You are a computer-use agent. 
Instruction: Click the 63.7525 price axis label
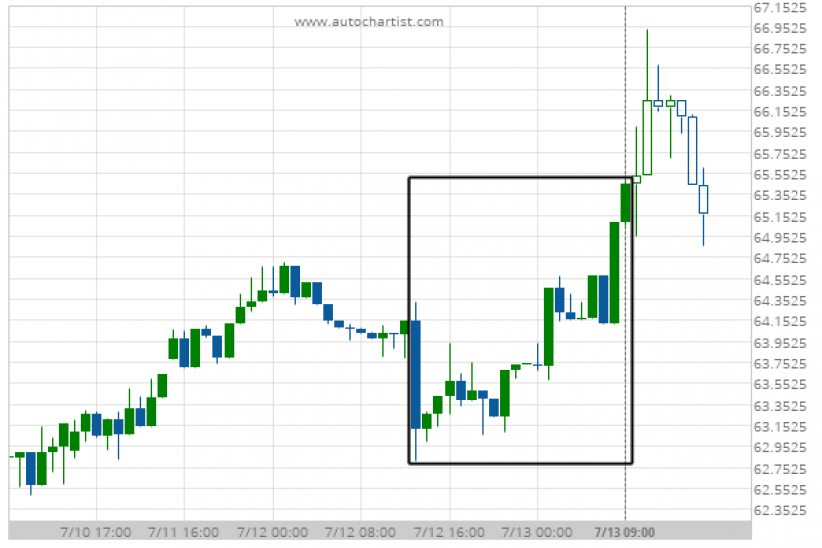pyautogui.click(x=780, y=363)
